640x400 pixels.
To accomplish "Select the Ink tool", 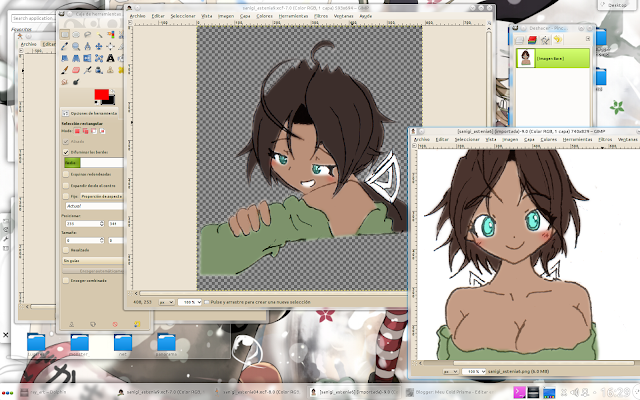I will [99, 70].
